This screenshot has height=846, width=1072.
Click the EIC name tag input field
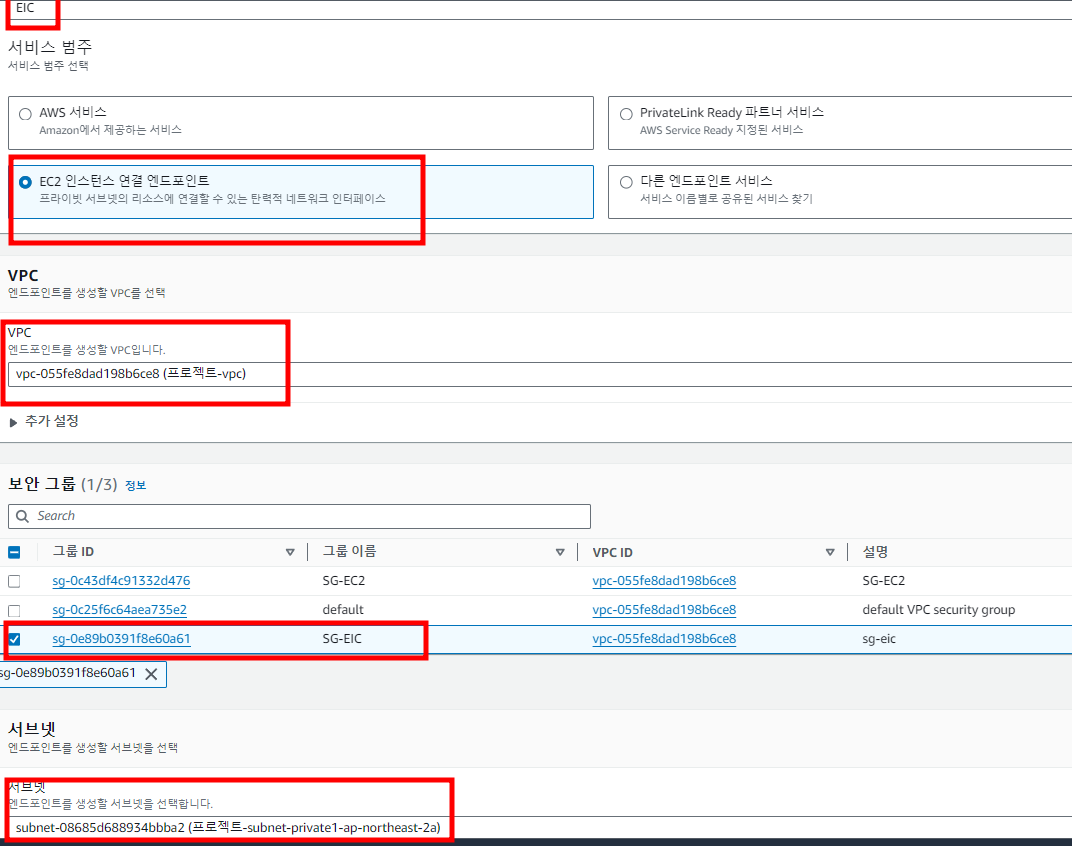click(540, 9)
